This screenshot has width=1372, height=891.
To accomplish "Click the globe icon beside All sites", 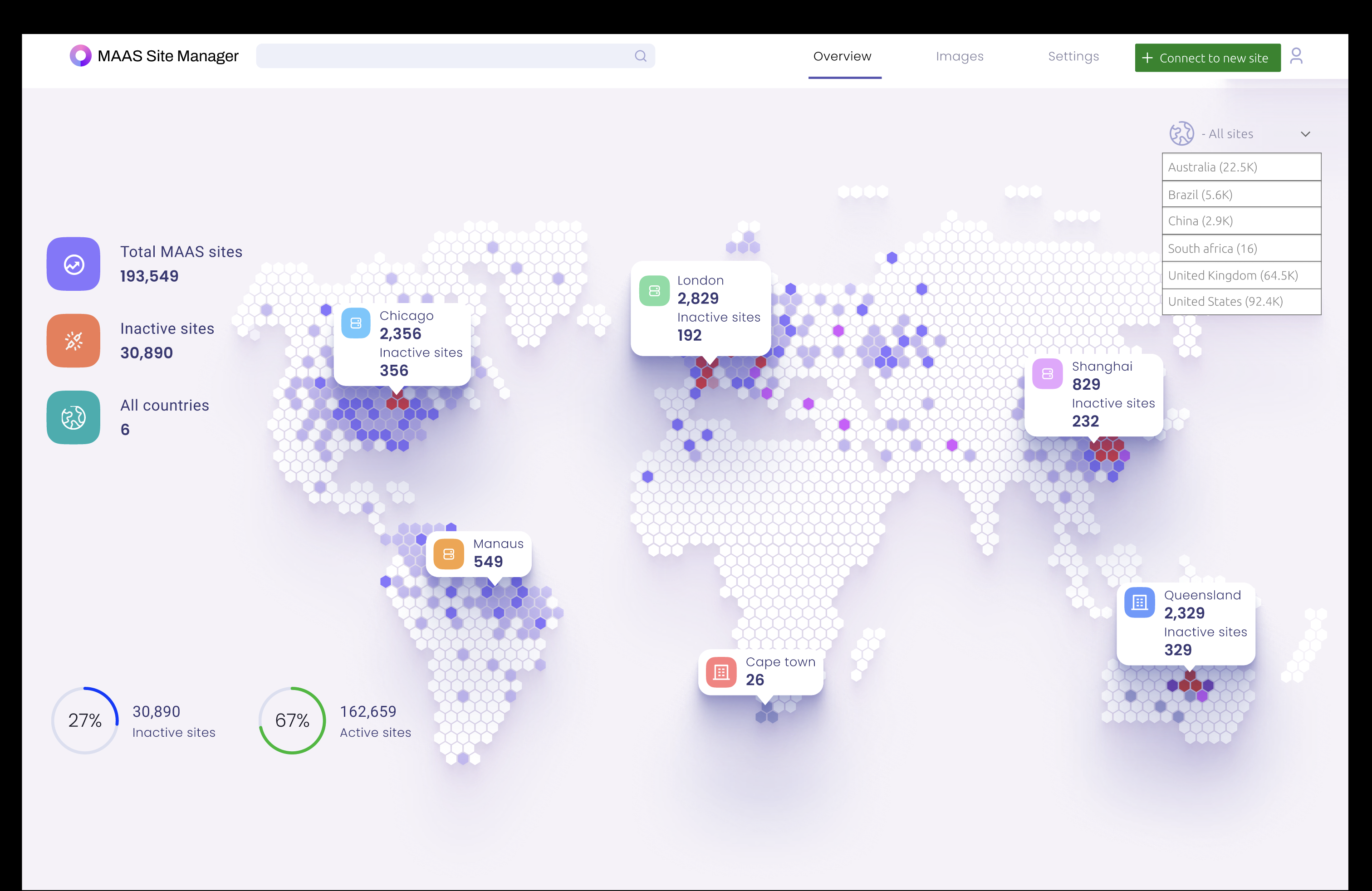I will [1181, 134].
